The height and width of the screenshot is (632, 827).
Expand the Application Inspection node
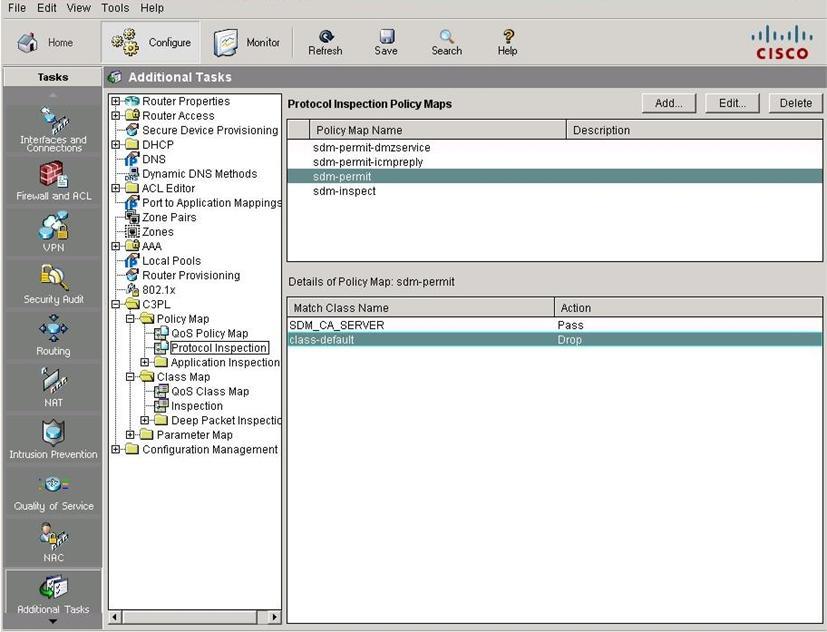(145, 362)
